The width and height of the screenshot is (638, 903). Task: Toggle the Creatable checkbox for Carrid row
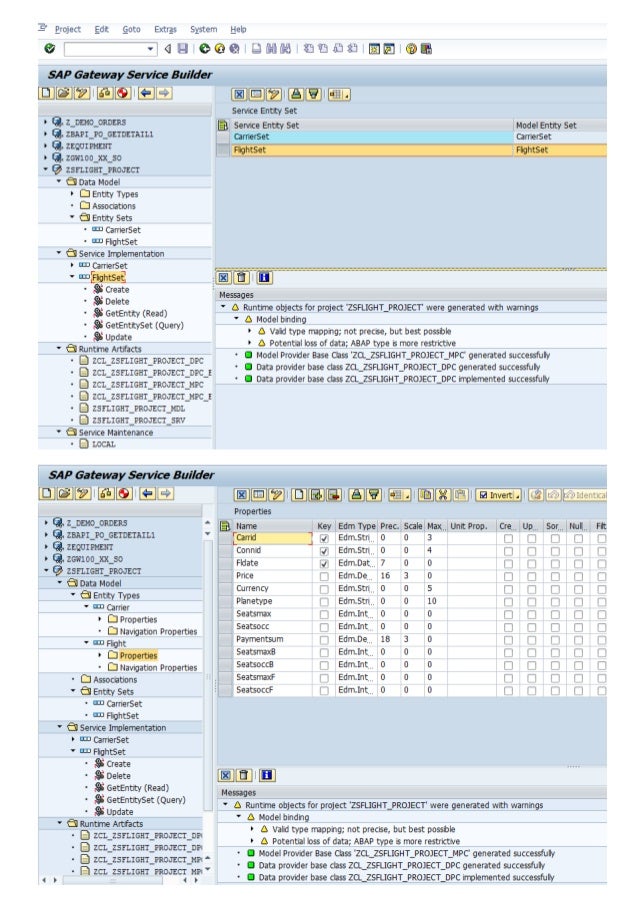pyautogui.click(x=508, y=538)
